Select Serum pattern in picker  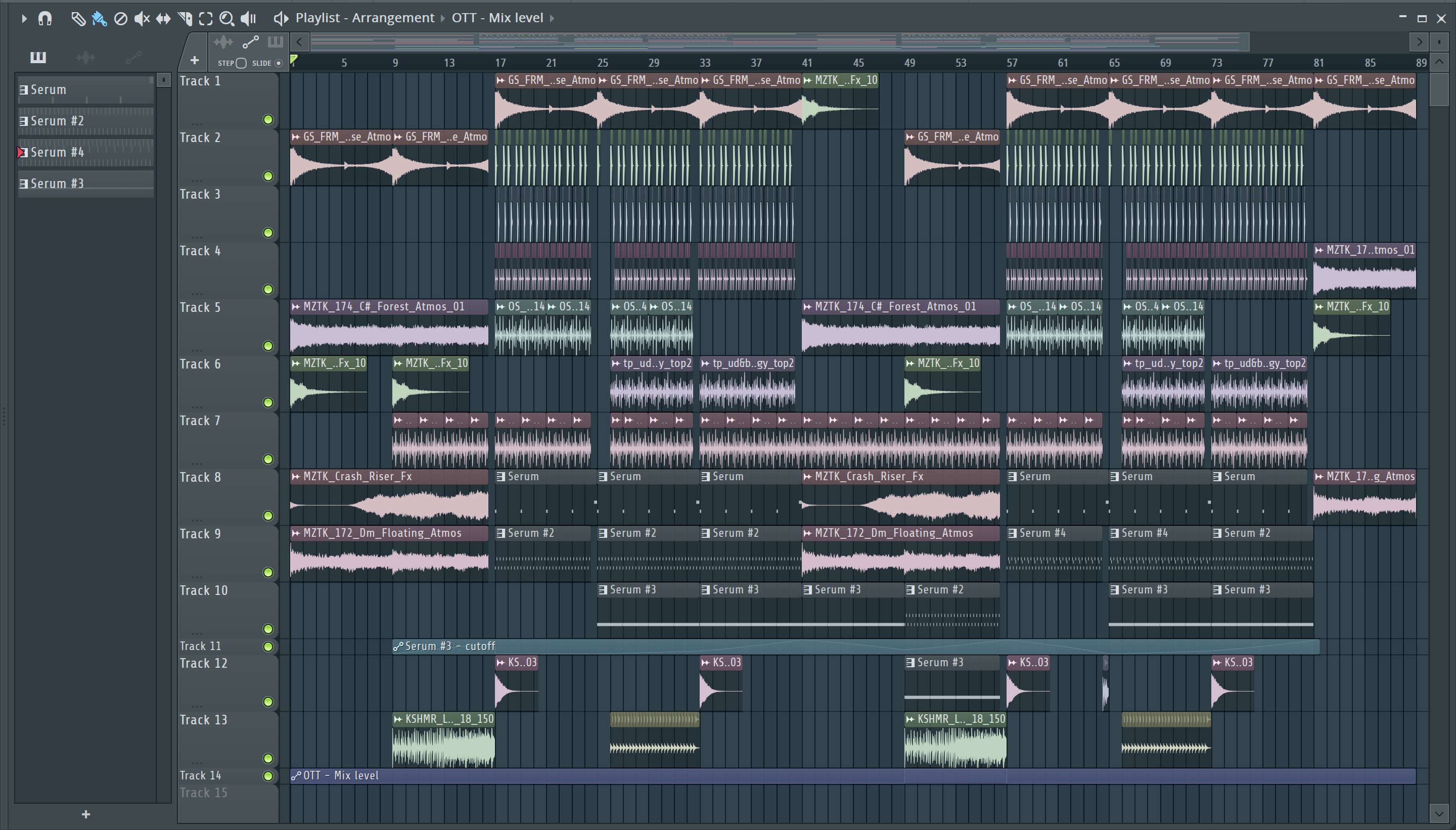tap(85, 90)
